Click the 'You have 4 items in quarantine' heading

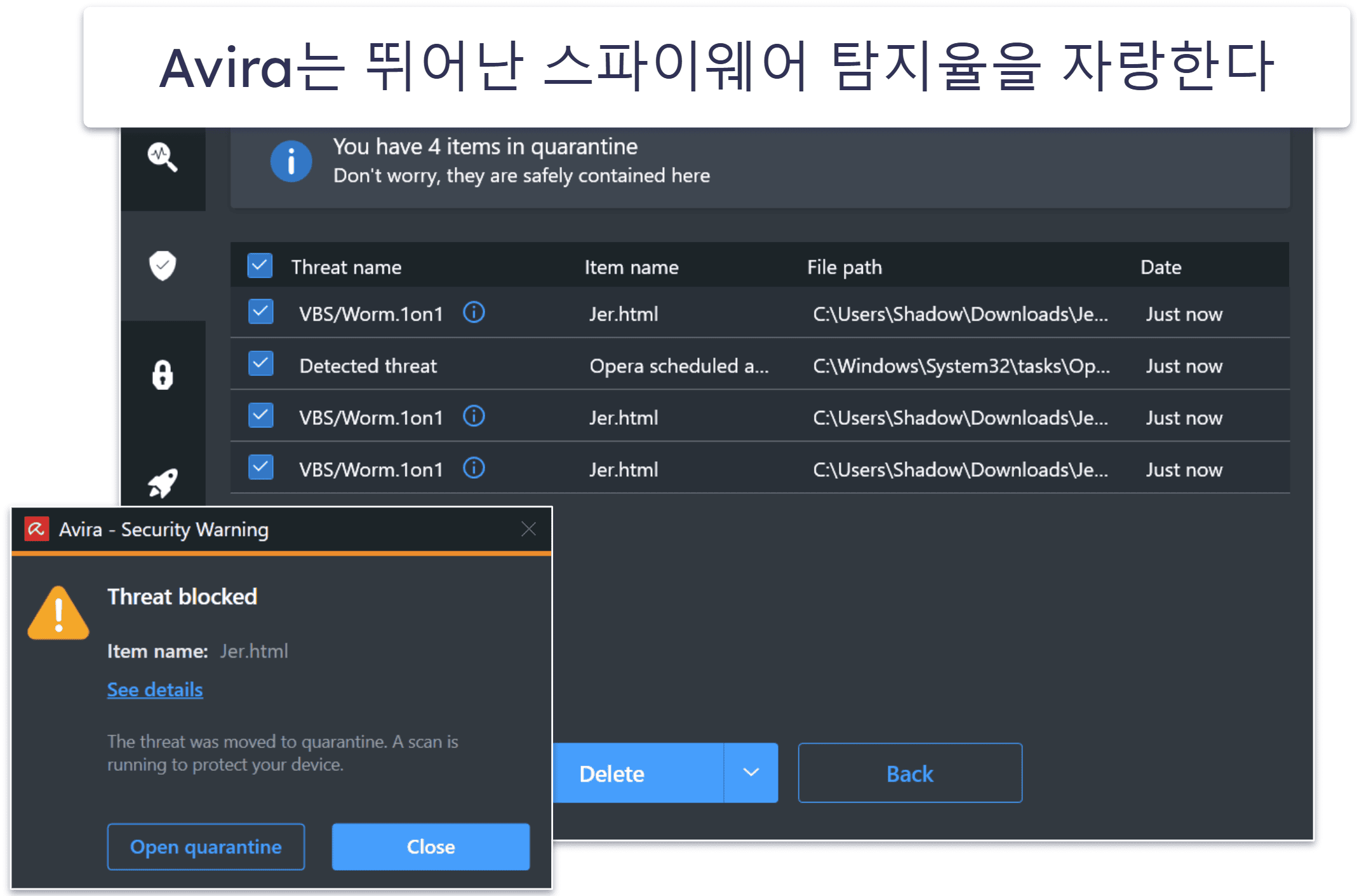click(485, 147)
